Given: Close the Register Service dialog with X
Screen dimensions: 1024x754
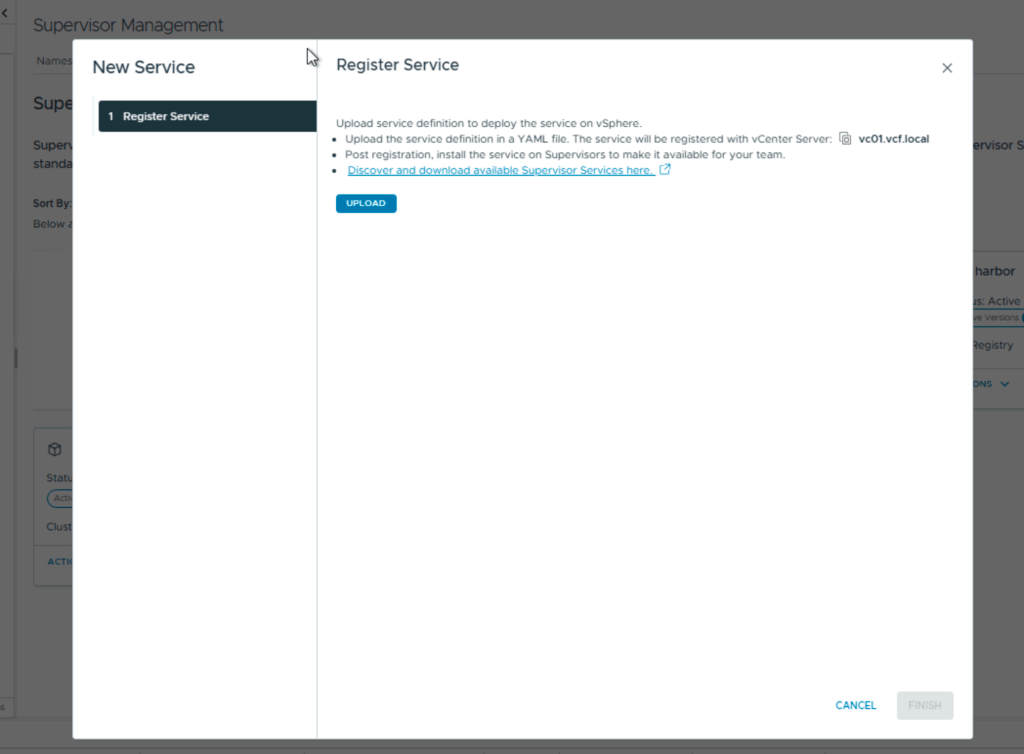Looking at the screenshot, I should 947,68.
